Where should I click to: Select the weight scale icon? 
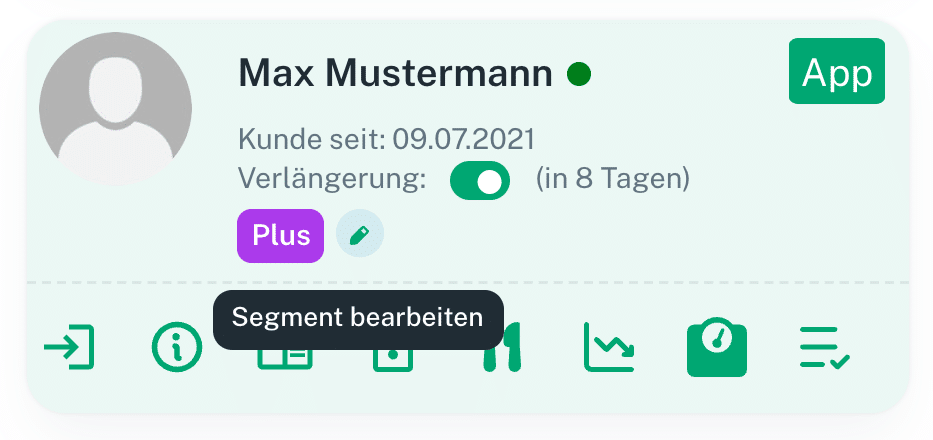tap(717, 347)
